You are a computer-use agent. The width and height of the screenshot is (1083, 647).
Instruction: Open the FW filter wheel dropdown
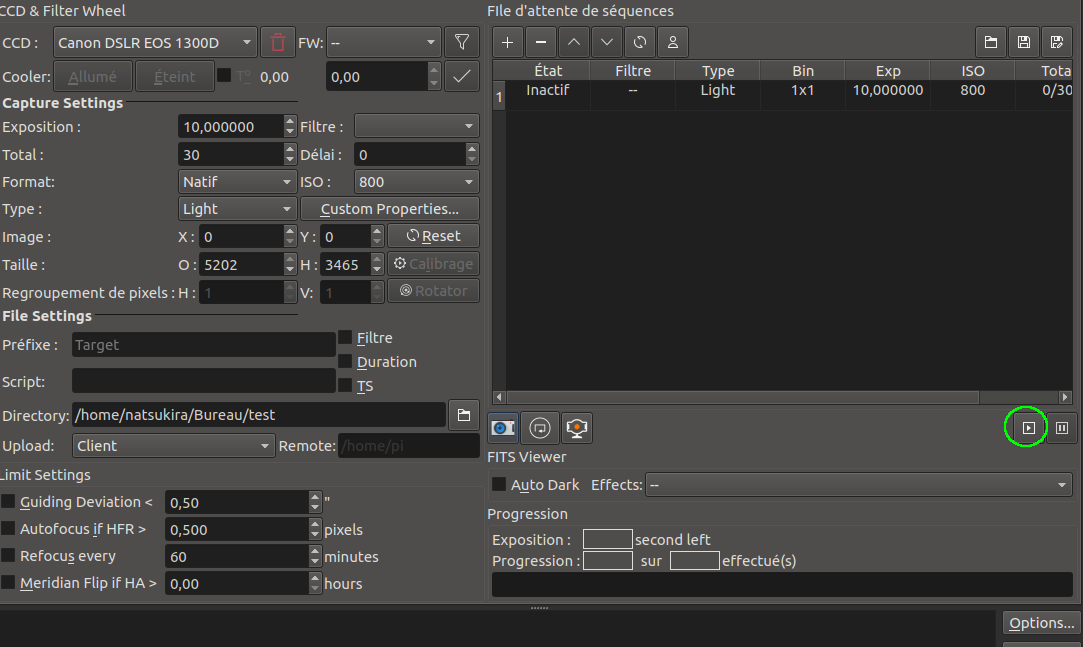point(383,43)
